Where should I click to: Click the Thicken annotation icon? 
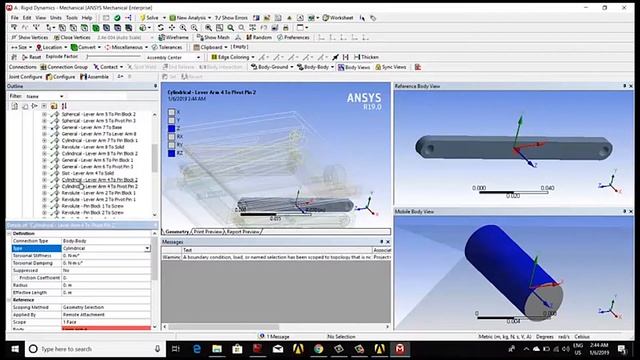tap(357, 57)
